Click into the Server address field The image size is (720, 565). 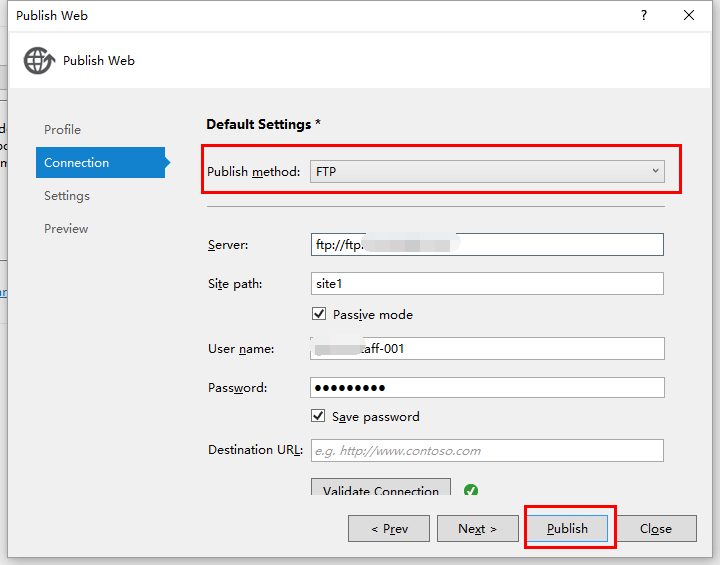tap(487, 244)
